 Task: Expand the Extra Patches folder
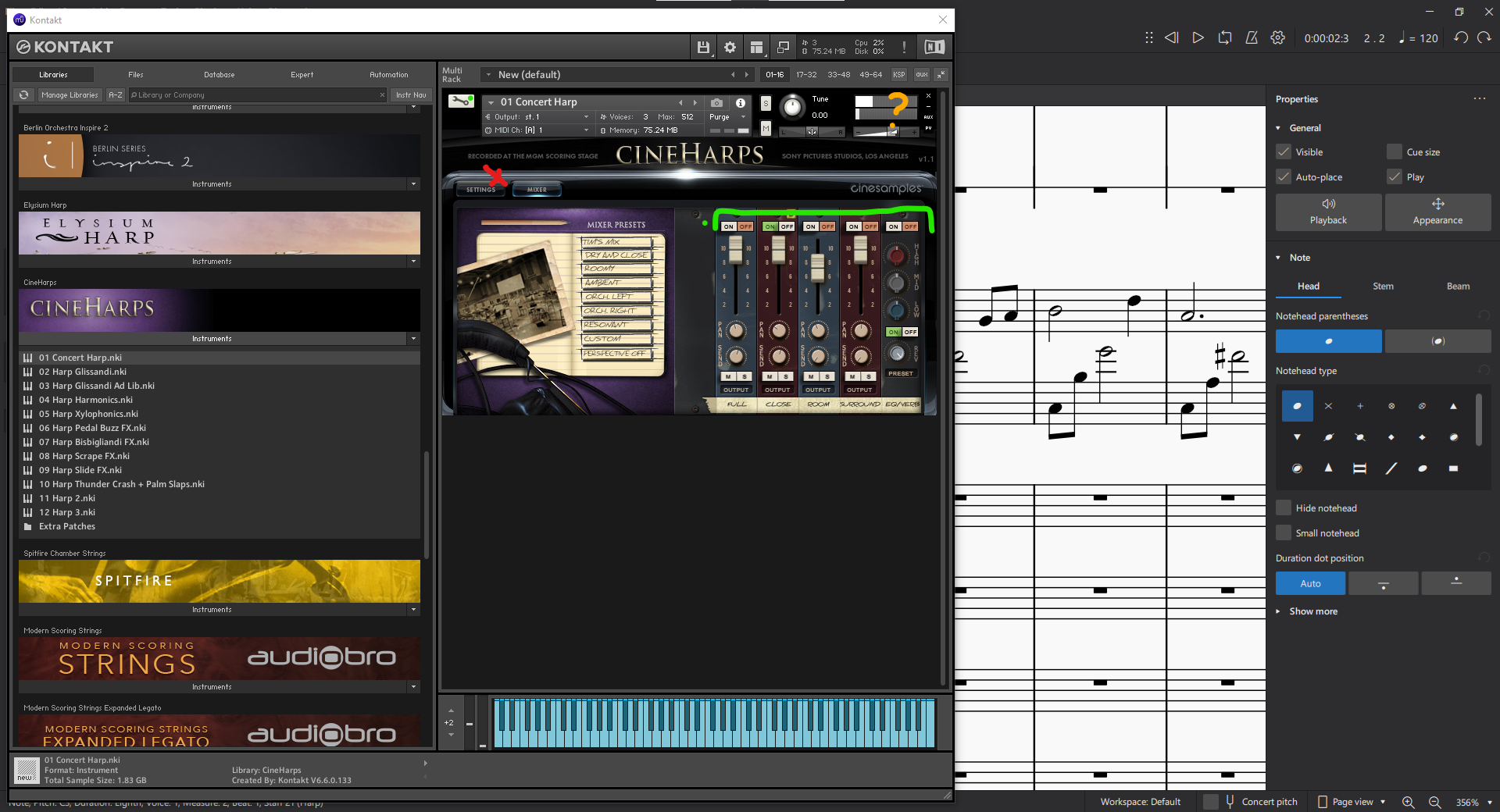click(67, 526)
